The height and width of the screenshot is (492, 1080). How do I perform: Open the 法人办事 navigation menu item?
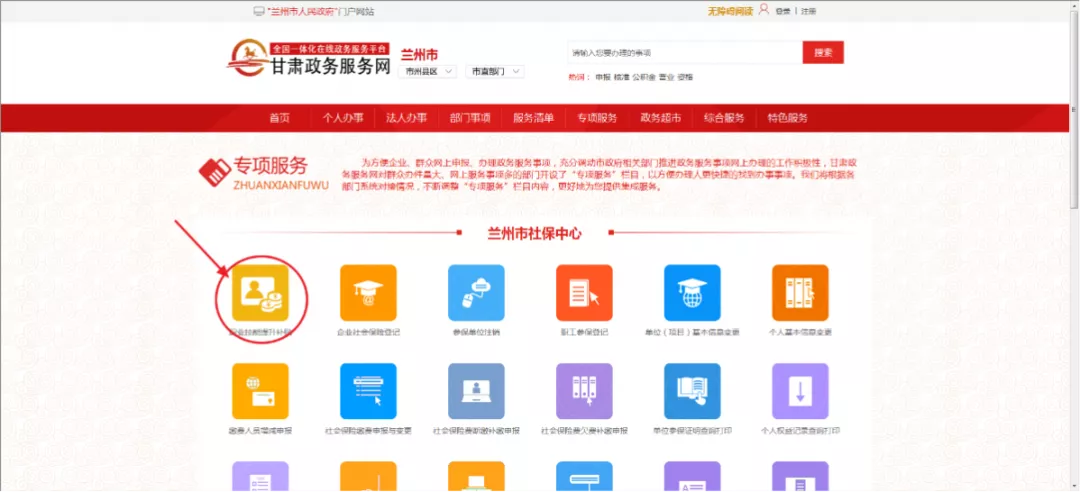pyautogui.click(x=406, y=118)
